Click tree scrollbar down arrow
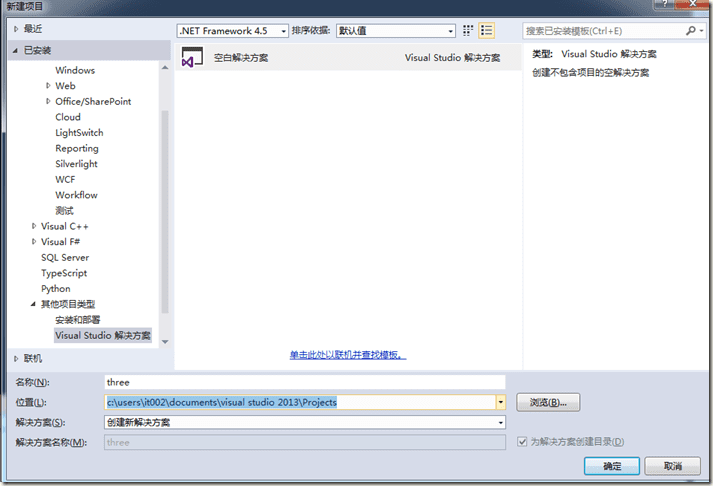Image resolution: width=713 pixels, height=486 pixels. [x=165, y=342]
